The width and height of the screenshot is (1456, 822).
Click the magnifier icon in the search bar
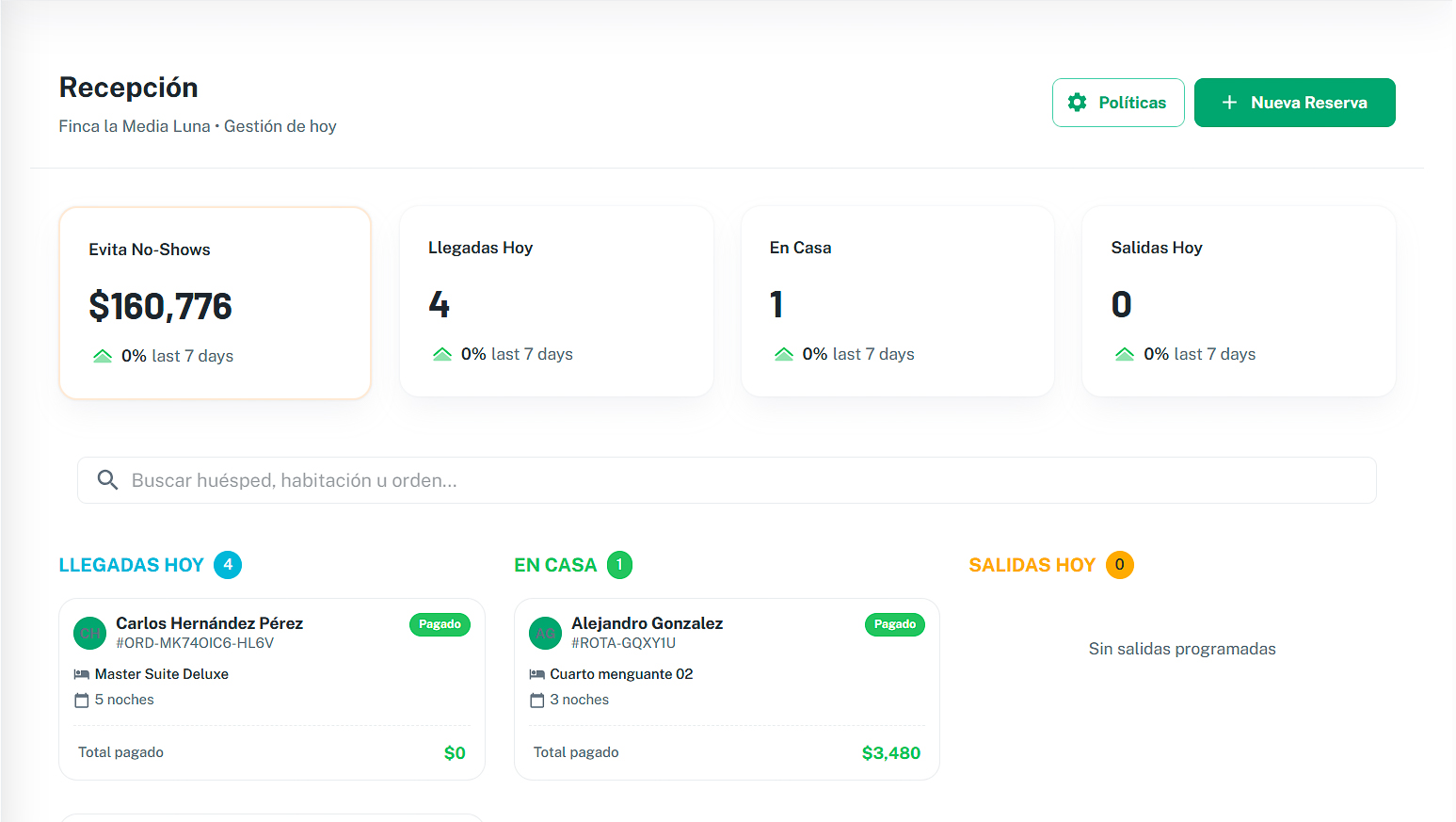coord(107,479)
